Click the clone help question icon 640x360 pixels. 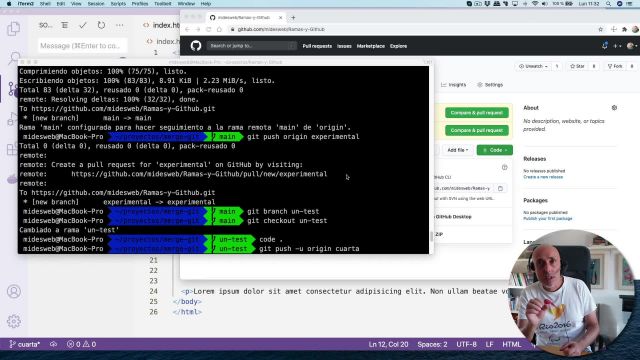[x=504, y=167]
